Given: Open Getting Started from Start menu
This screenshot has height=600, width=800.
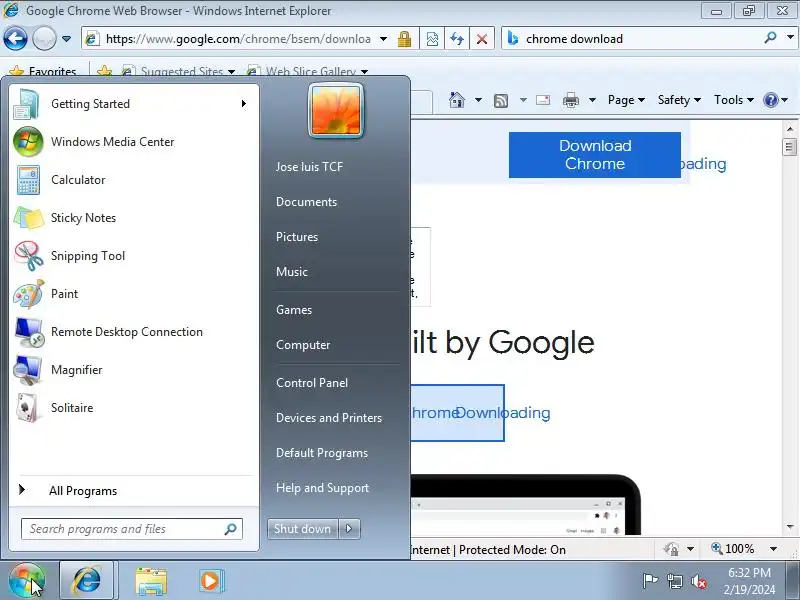Looking at the screenshot, I should (x=134, y=104).
